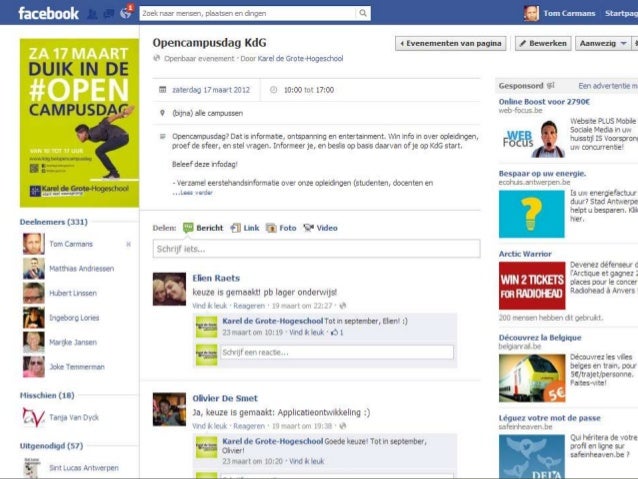Open the Opencampusdag event poster image
638x479 pixels.
click(79, 123)
